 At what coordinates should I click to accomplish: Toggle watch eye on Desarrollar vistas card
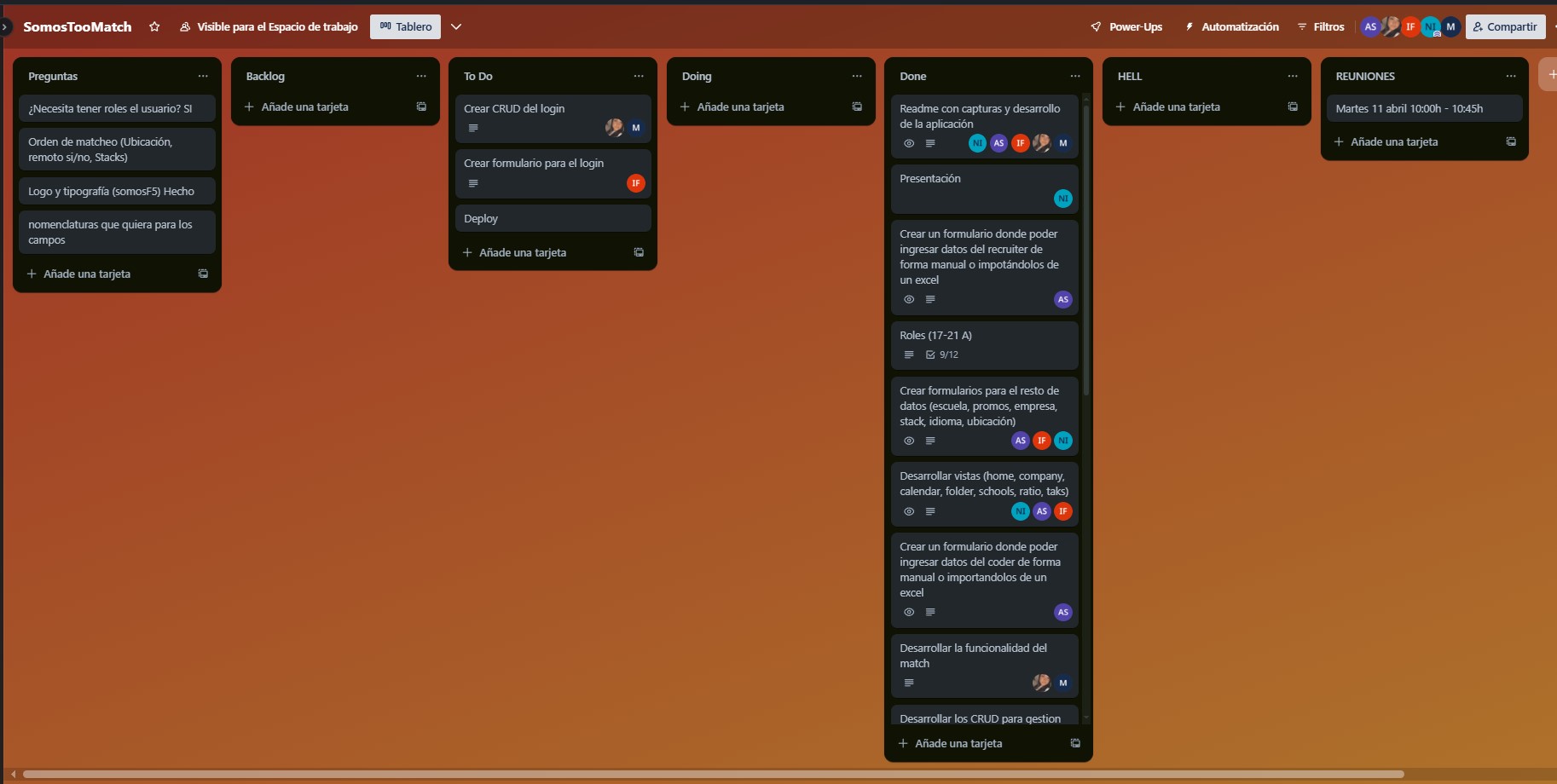(909, 511)
